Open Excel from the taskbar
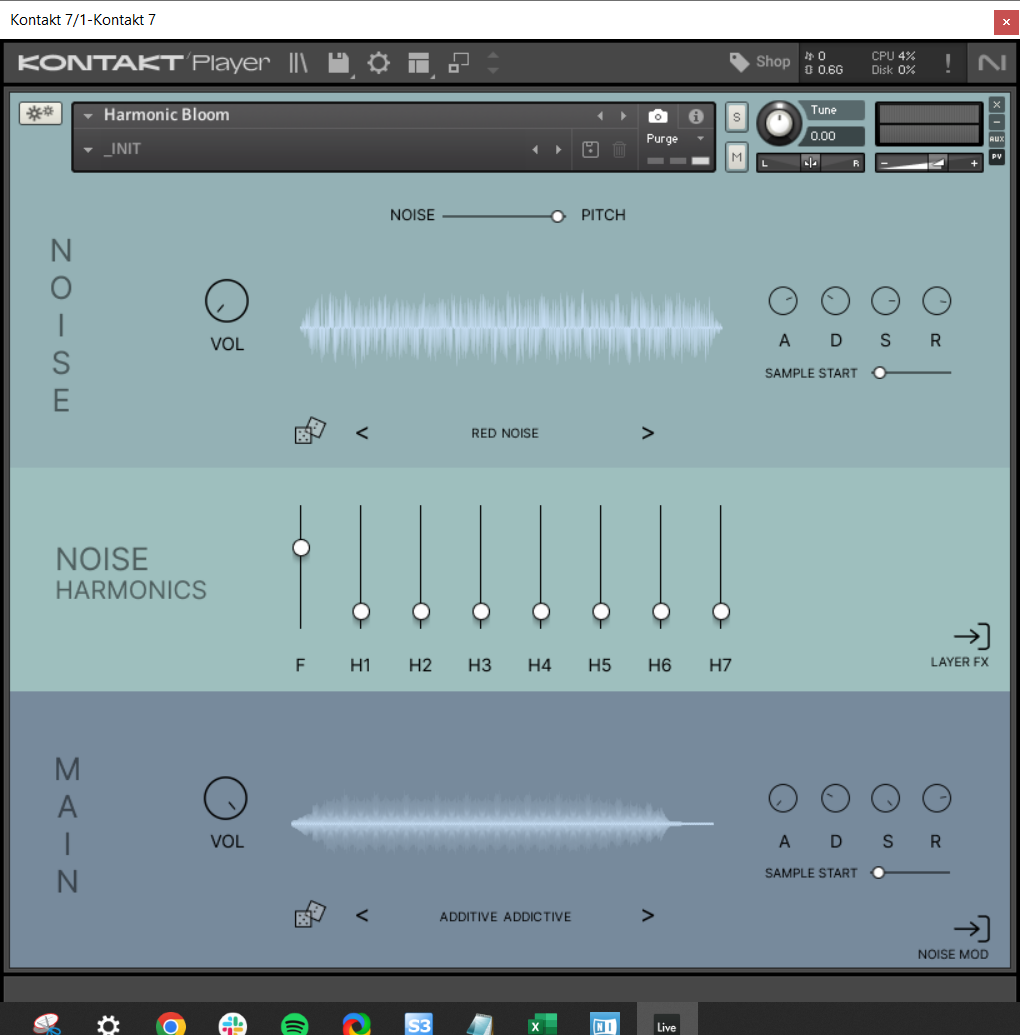The height and width of the screenshot is (1035, 1020). click(x=542, y=1025)
